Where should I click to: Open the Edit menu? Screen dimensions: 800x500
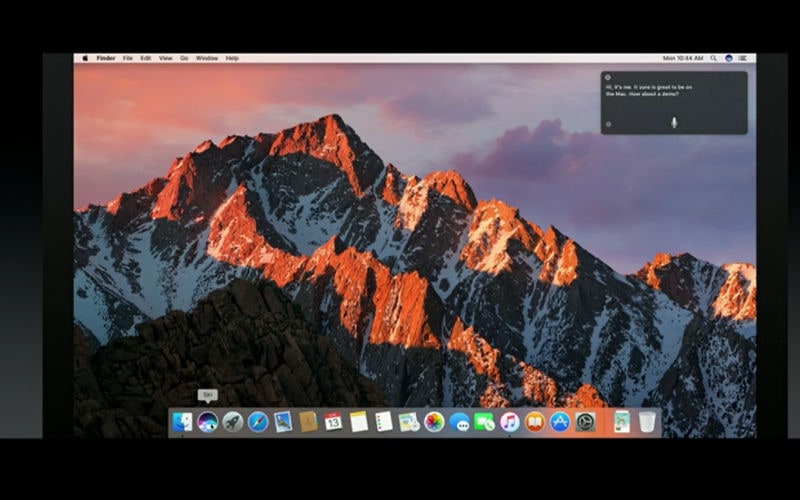click(146, 58)
